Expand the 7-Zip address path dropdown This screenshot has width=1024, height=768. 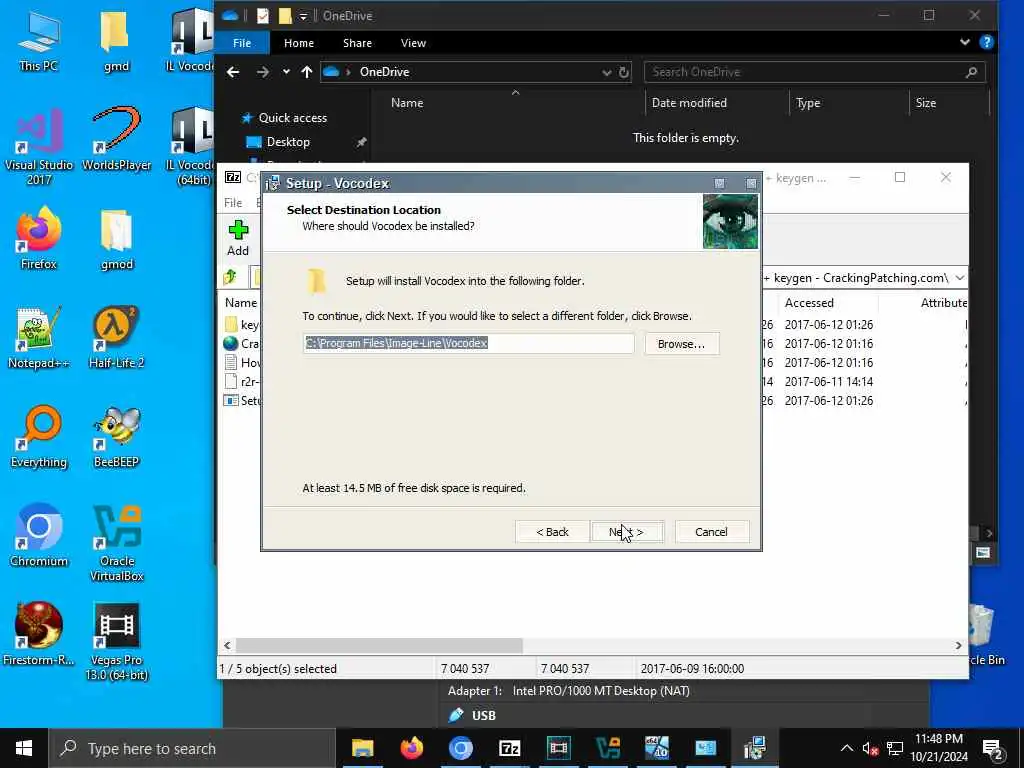959,278
